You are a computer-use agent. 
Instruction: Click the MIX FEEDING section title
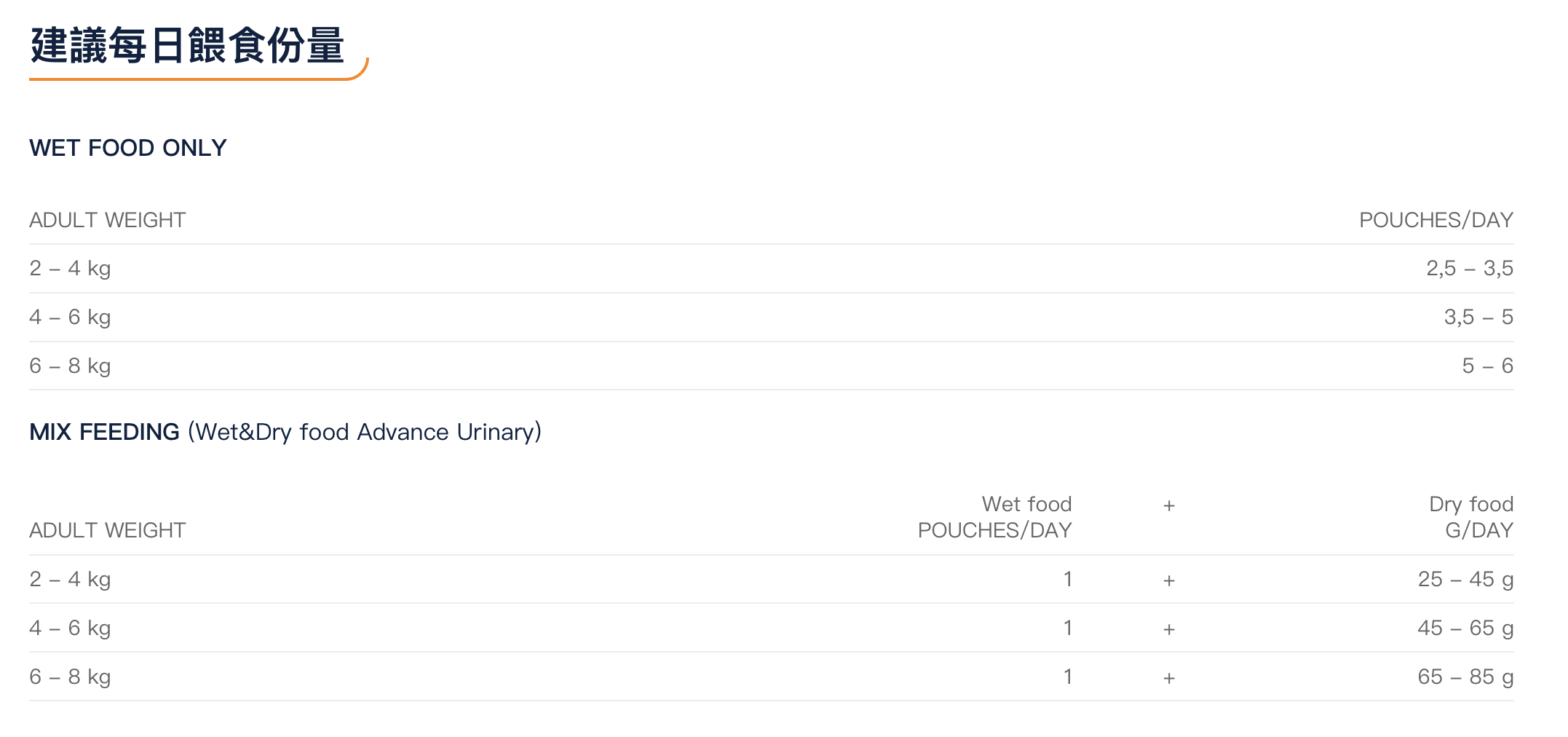click(x=104, y=432)
